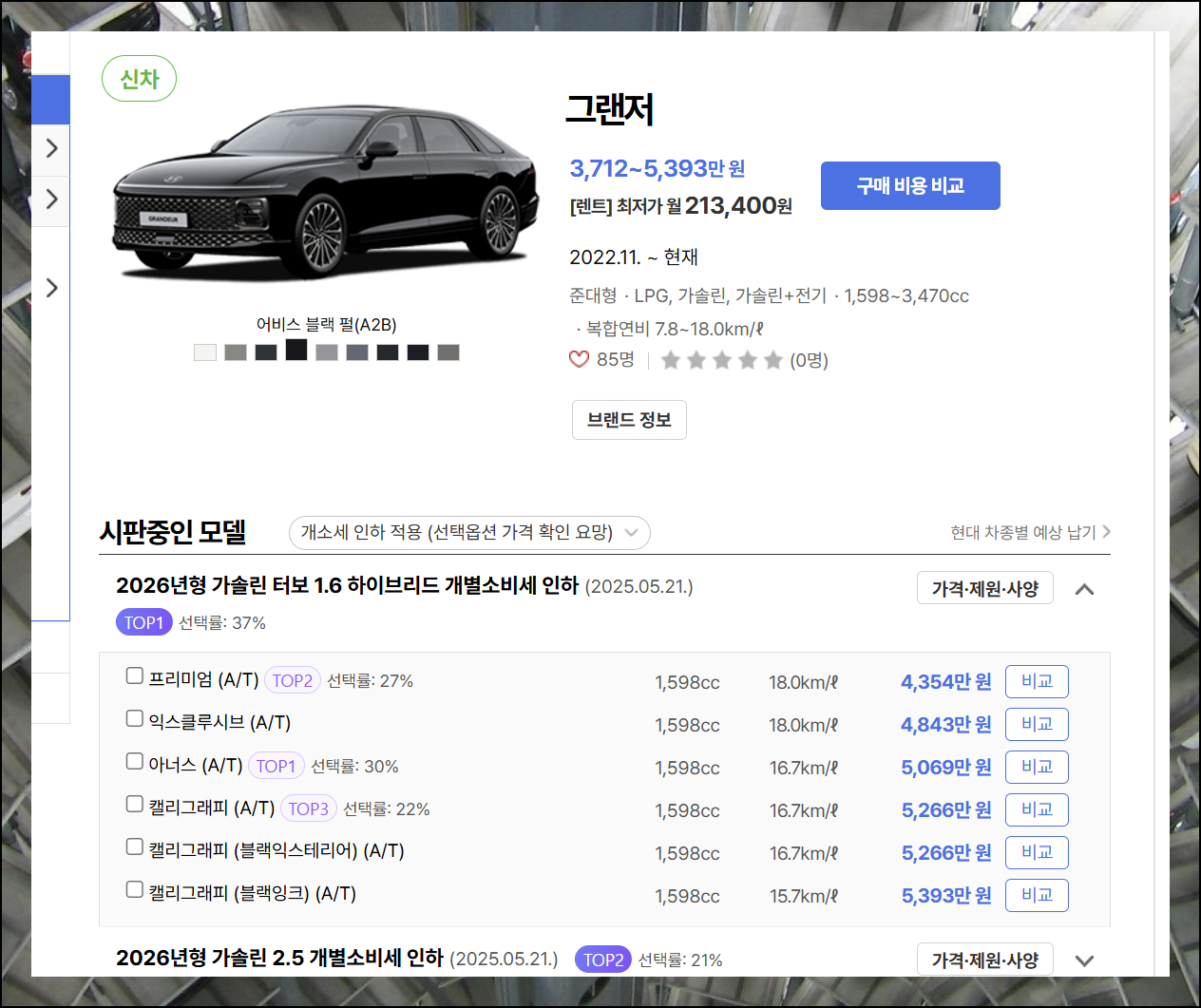Click 비교 on the 블랙익스테리어 row
This screenshot has height=1008, width=1201.
1037,852
